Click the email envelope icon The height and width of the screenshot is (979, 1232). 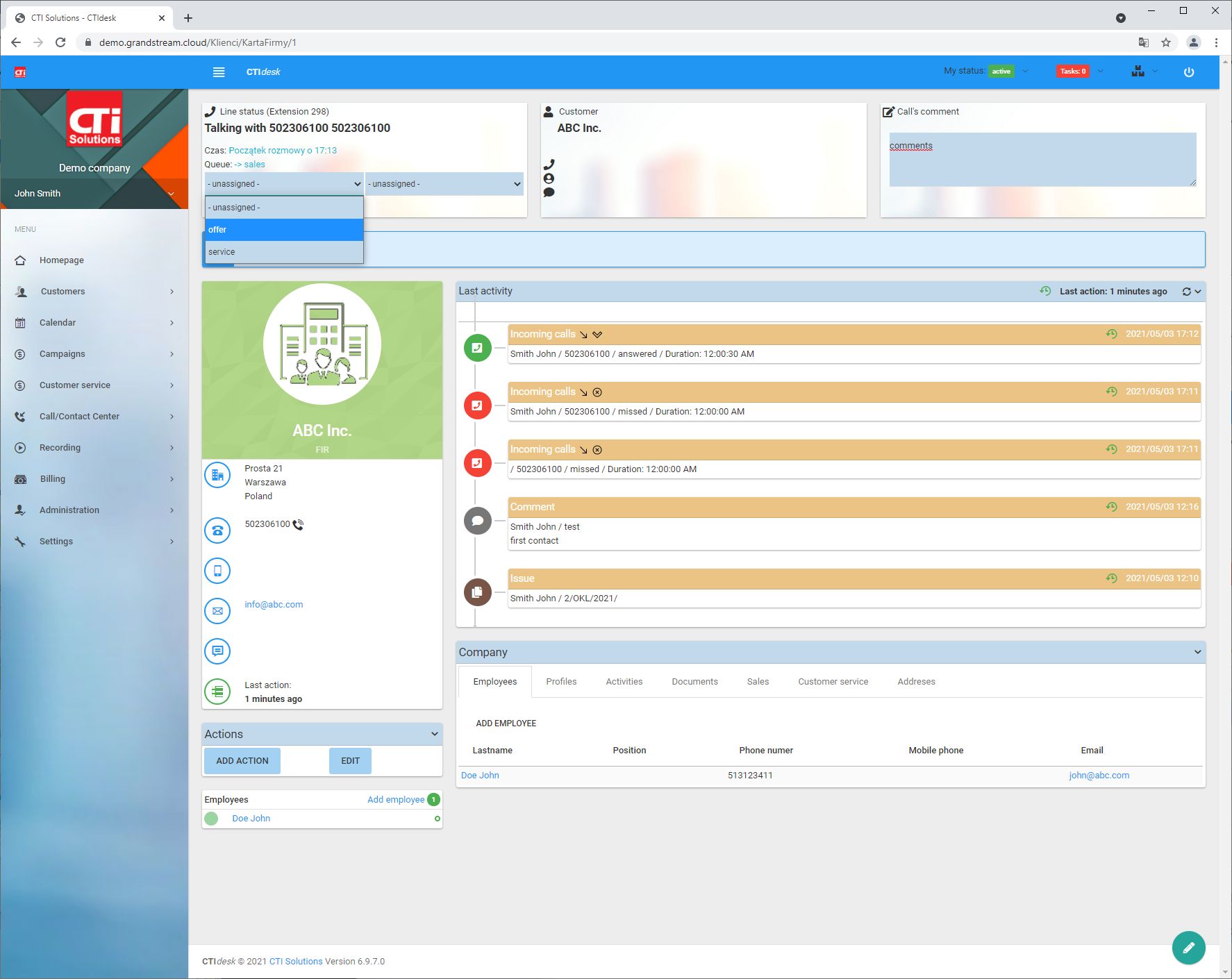[217, 611]
